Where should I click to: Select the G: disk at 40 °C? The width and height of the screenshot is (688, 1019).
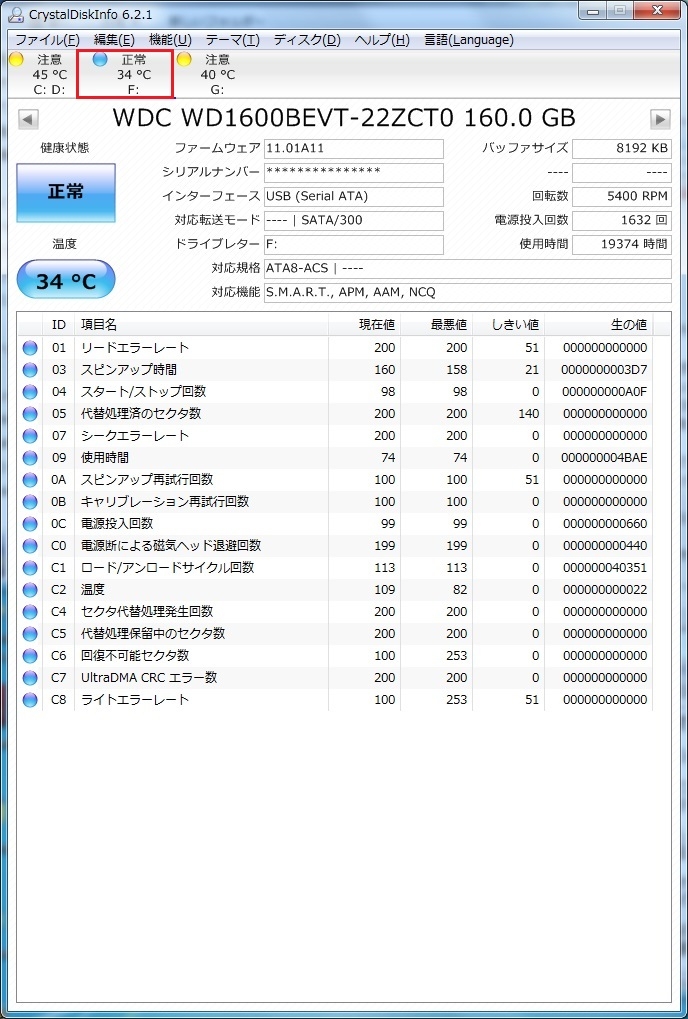point(209,74)
